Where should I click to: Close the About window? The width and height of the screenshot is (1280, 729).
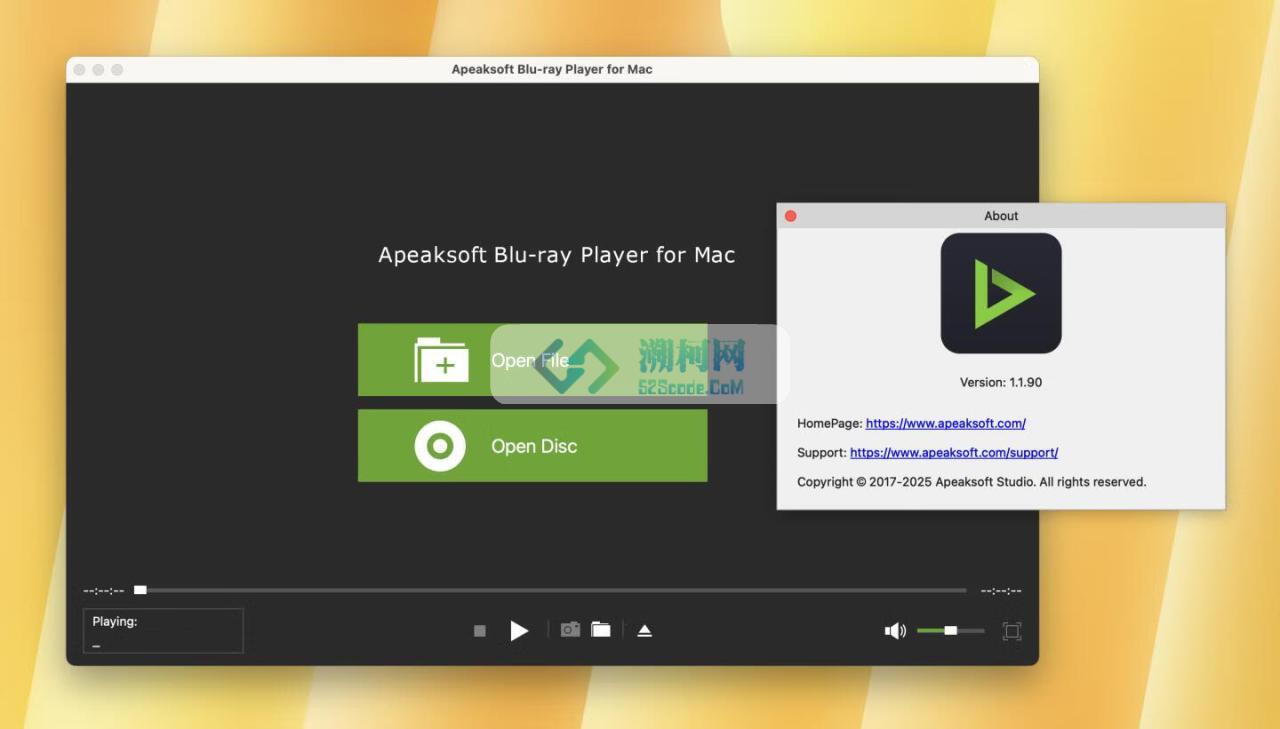[790, 216]
